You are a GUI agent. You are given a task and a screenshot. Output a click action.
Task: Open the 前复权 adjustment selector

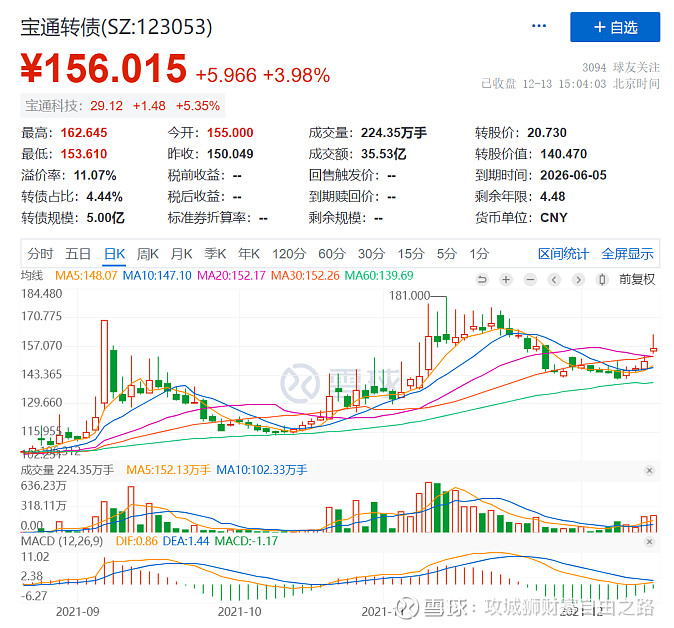click(637, 280)
